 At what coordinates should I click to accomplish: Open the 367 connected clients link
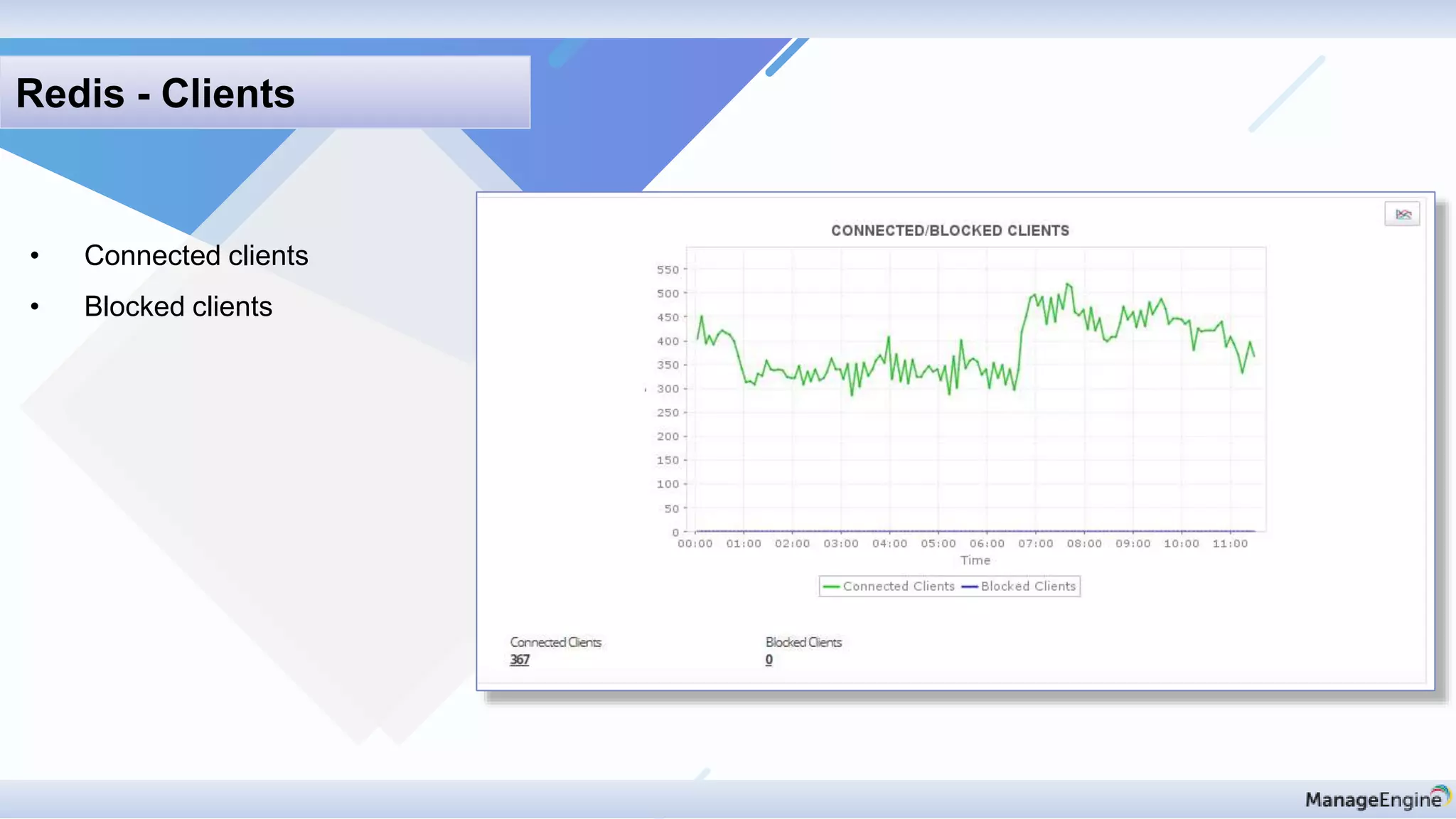coord(520,660)
